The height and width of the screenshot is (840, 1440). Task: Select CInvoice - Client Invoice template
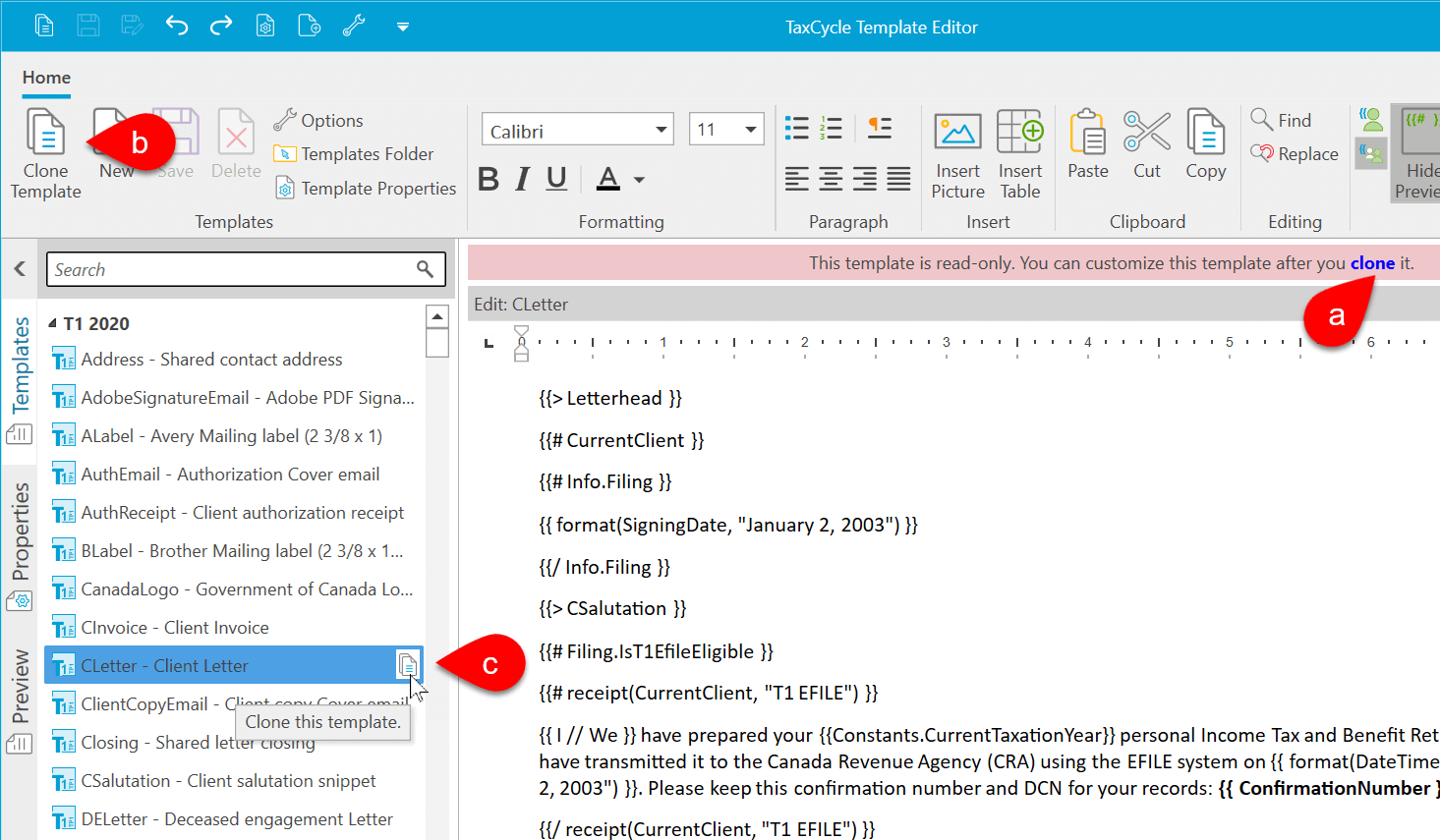tap(234, 628)
